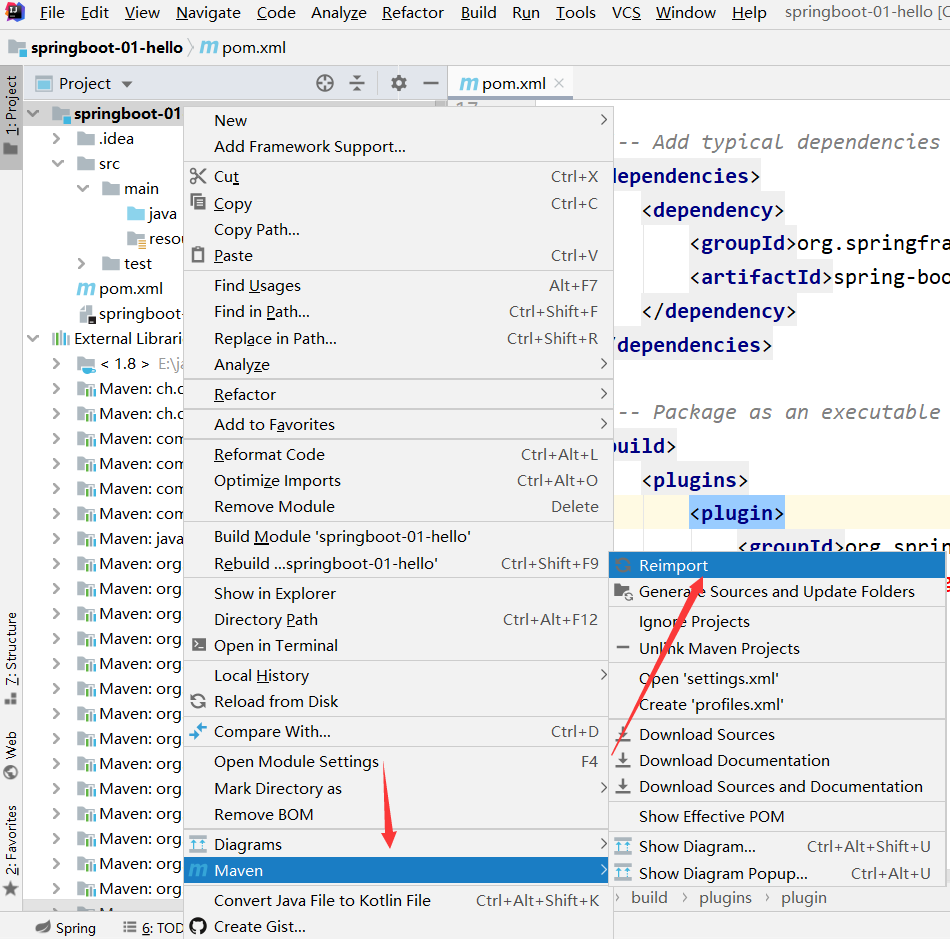The height and width of the screenshot is (939, 950).
Task: Click the 'plugins' editor breadcrumb
Action: point(725,898)
